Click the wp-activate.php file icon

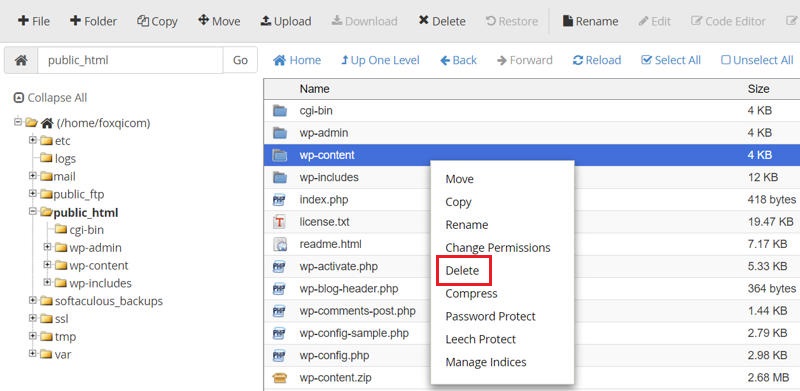pos(280,267)
